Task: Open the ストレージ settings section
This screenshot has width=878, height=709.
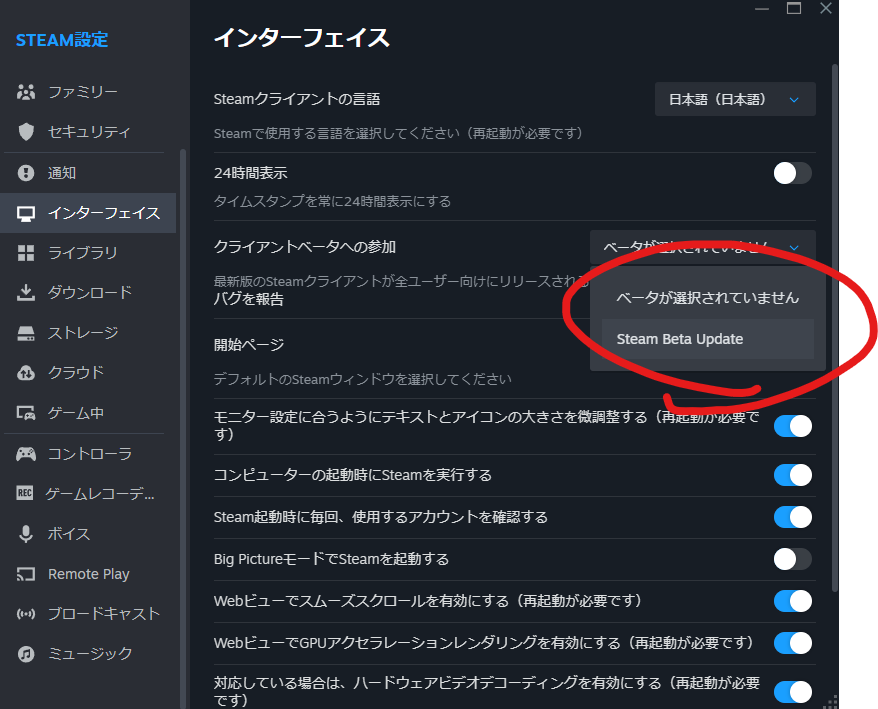Action: 90,333
